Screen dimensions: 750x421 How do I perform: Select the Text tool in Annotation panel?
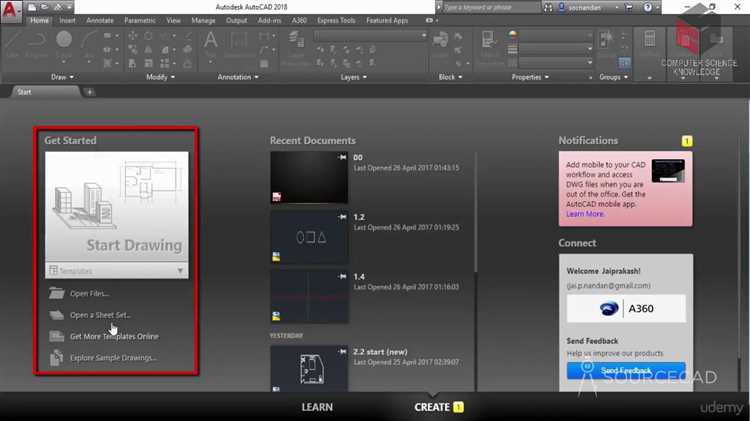(210, 45)
